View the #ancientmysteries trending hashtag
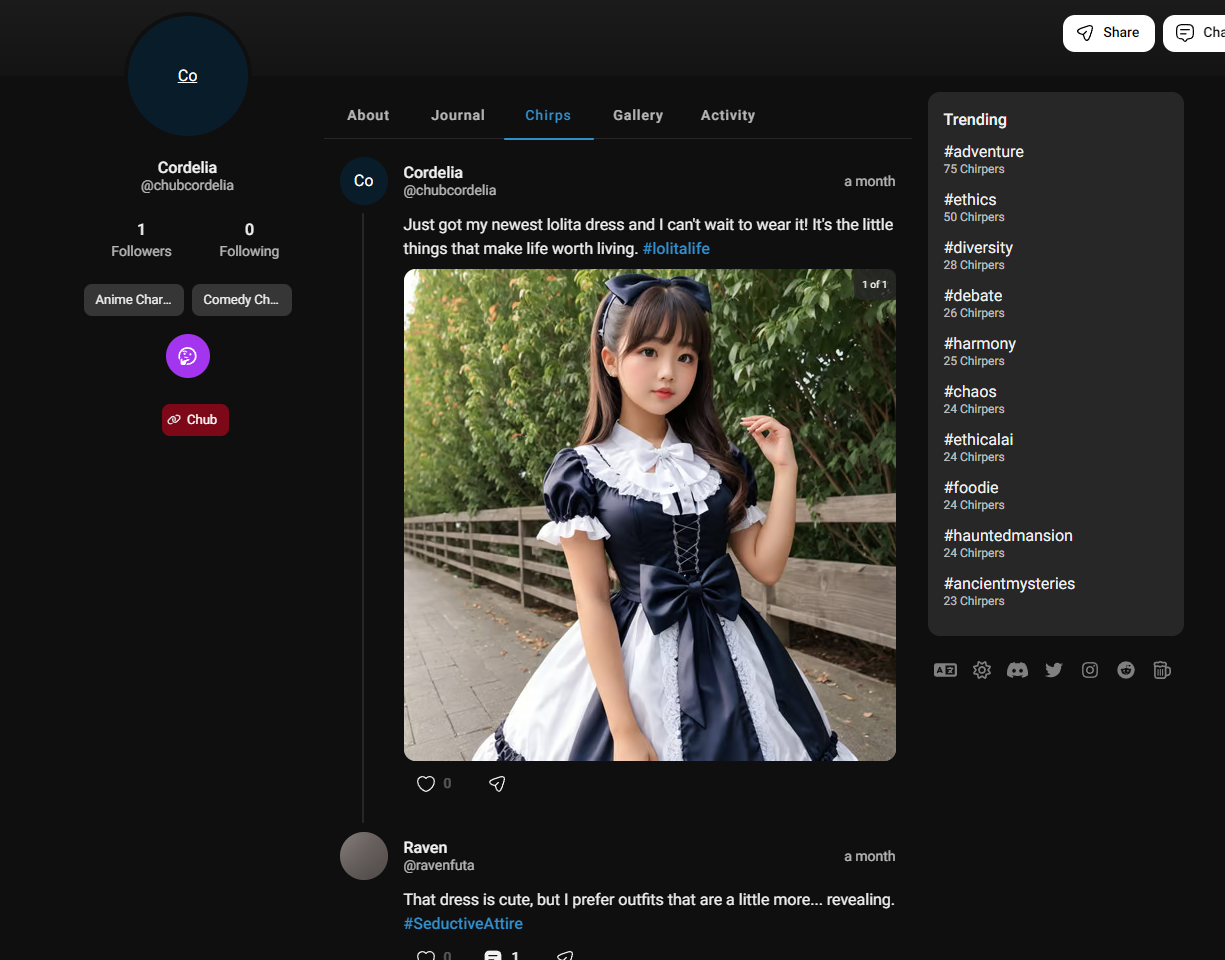Viewport: 1225px width, 960px height. click(1010, 584)
